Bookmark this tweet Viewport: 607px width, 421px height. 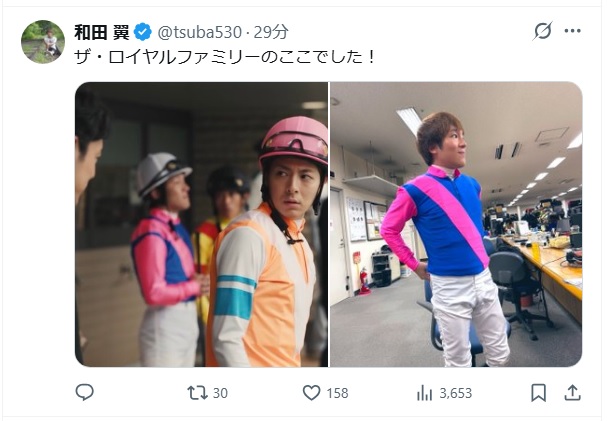tap(538, 393)
